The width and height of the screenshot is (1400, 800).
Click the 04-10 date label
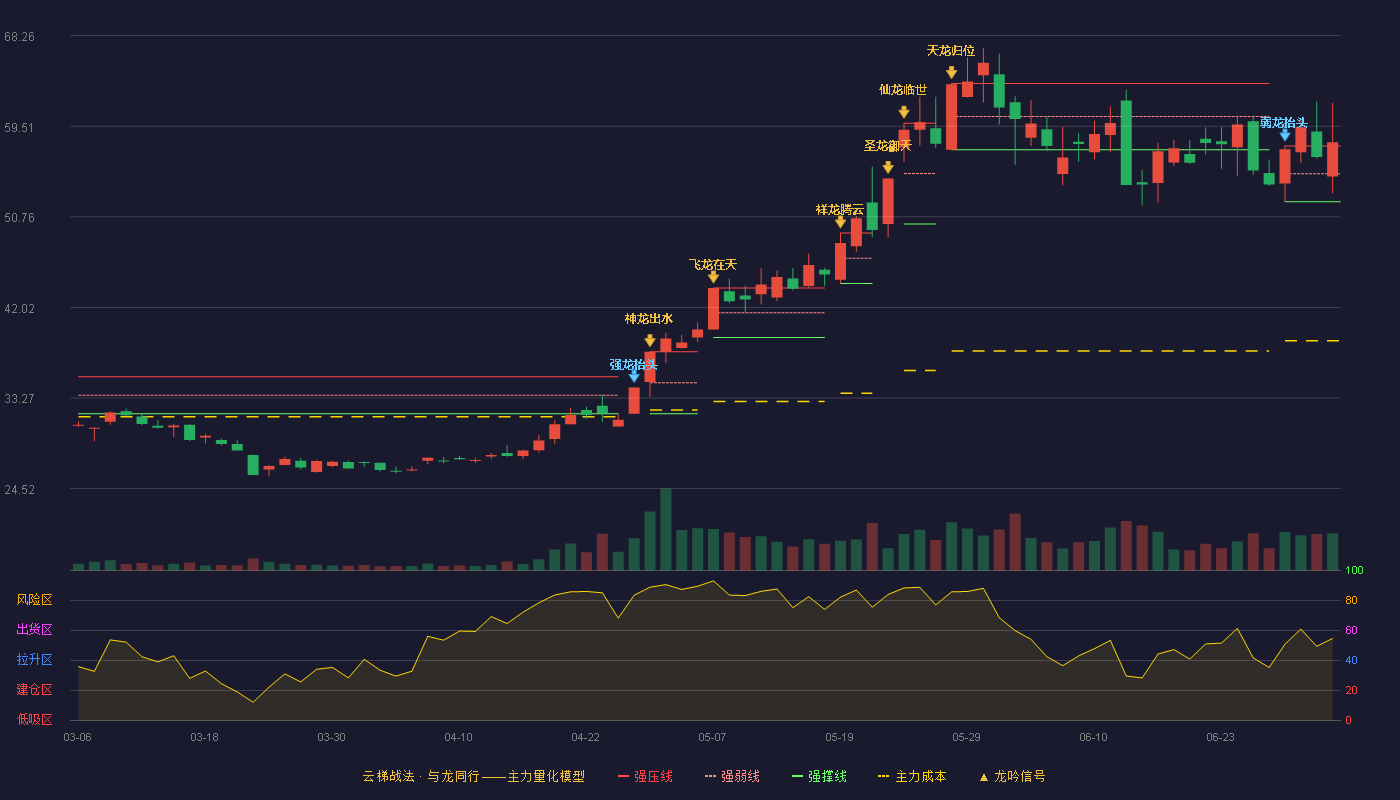pos(458,737)
